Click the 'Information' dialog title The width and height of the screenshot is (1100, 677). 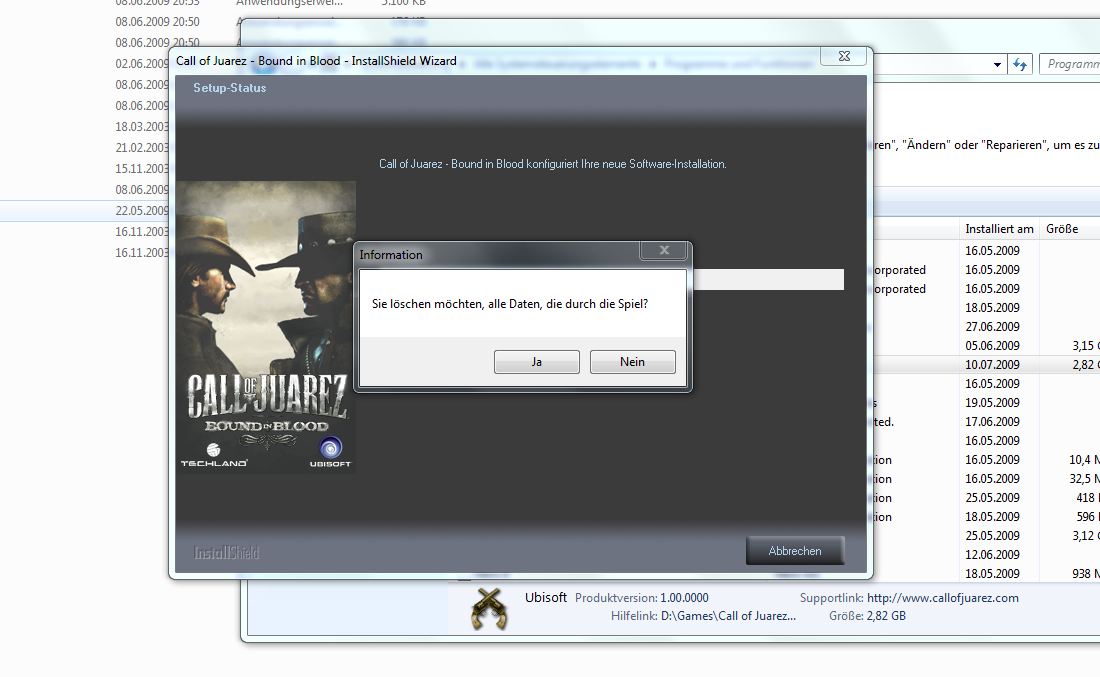coord(391,255)
